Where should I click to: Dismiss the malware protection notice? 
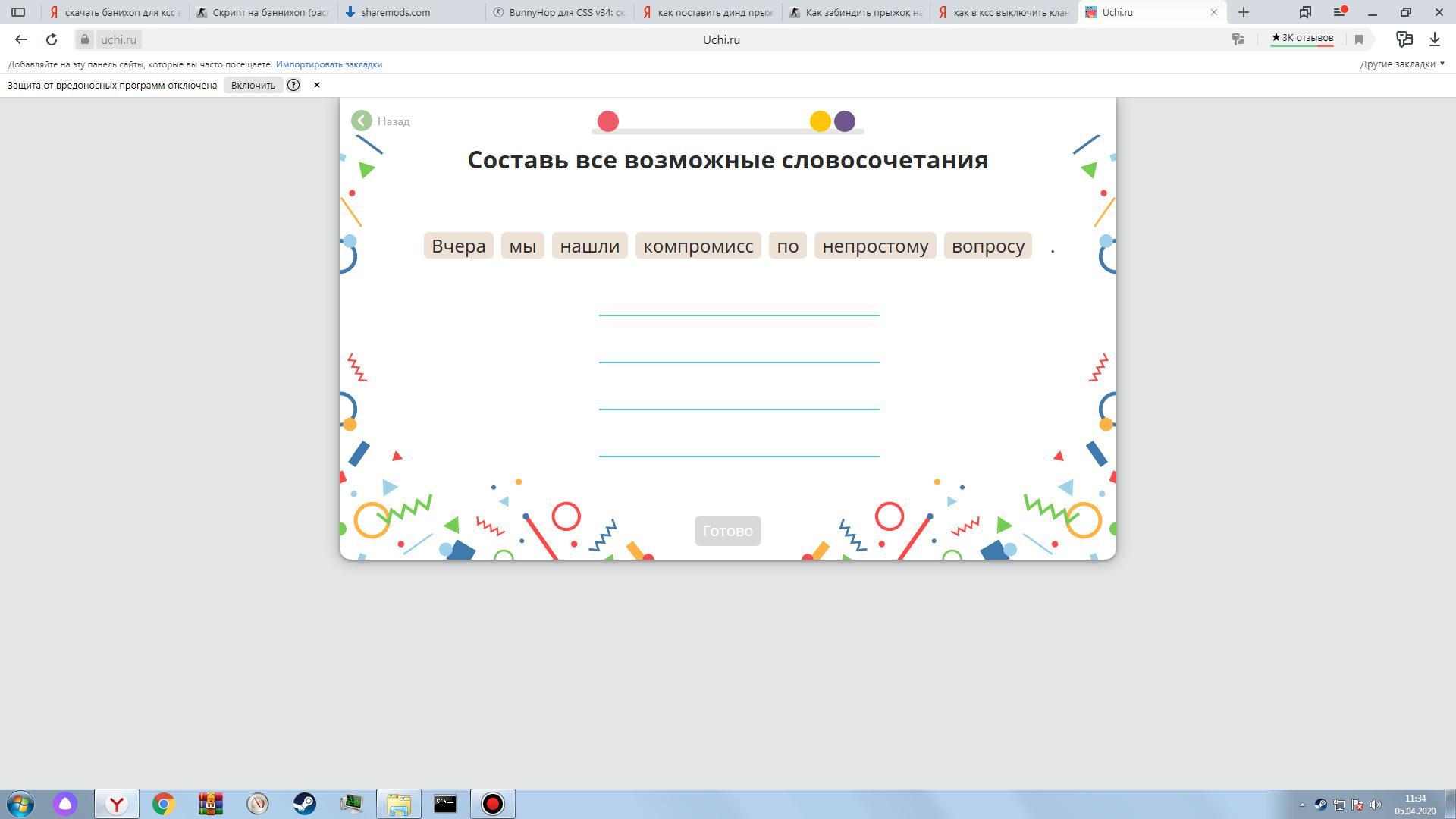pyautogui.click(x=317, y=85)
